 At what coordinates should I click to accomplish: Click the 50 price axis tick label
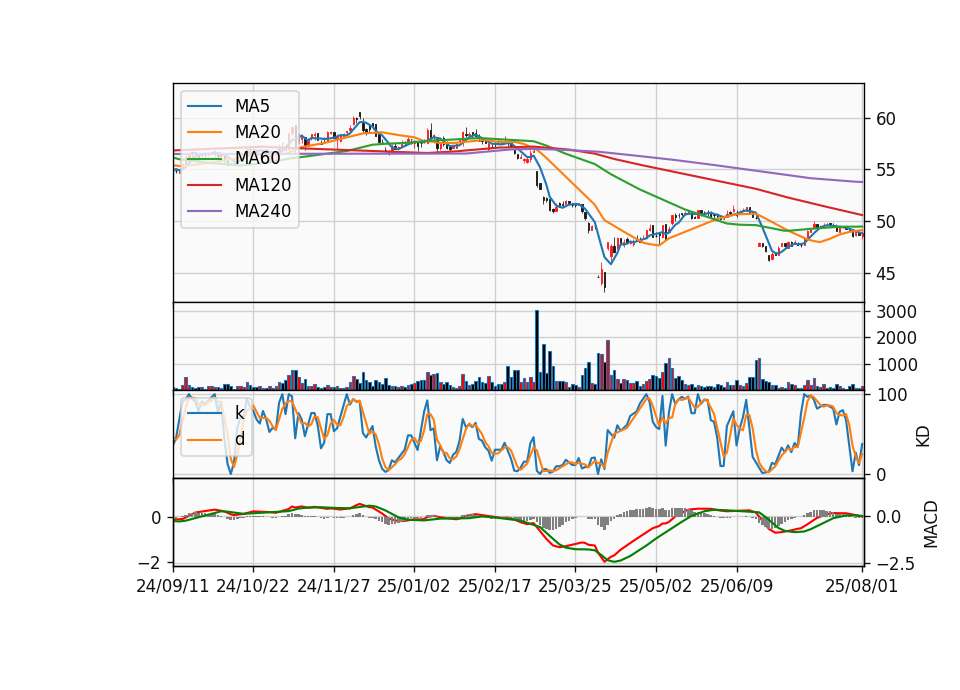click(x=886, y=222)
